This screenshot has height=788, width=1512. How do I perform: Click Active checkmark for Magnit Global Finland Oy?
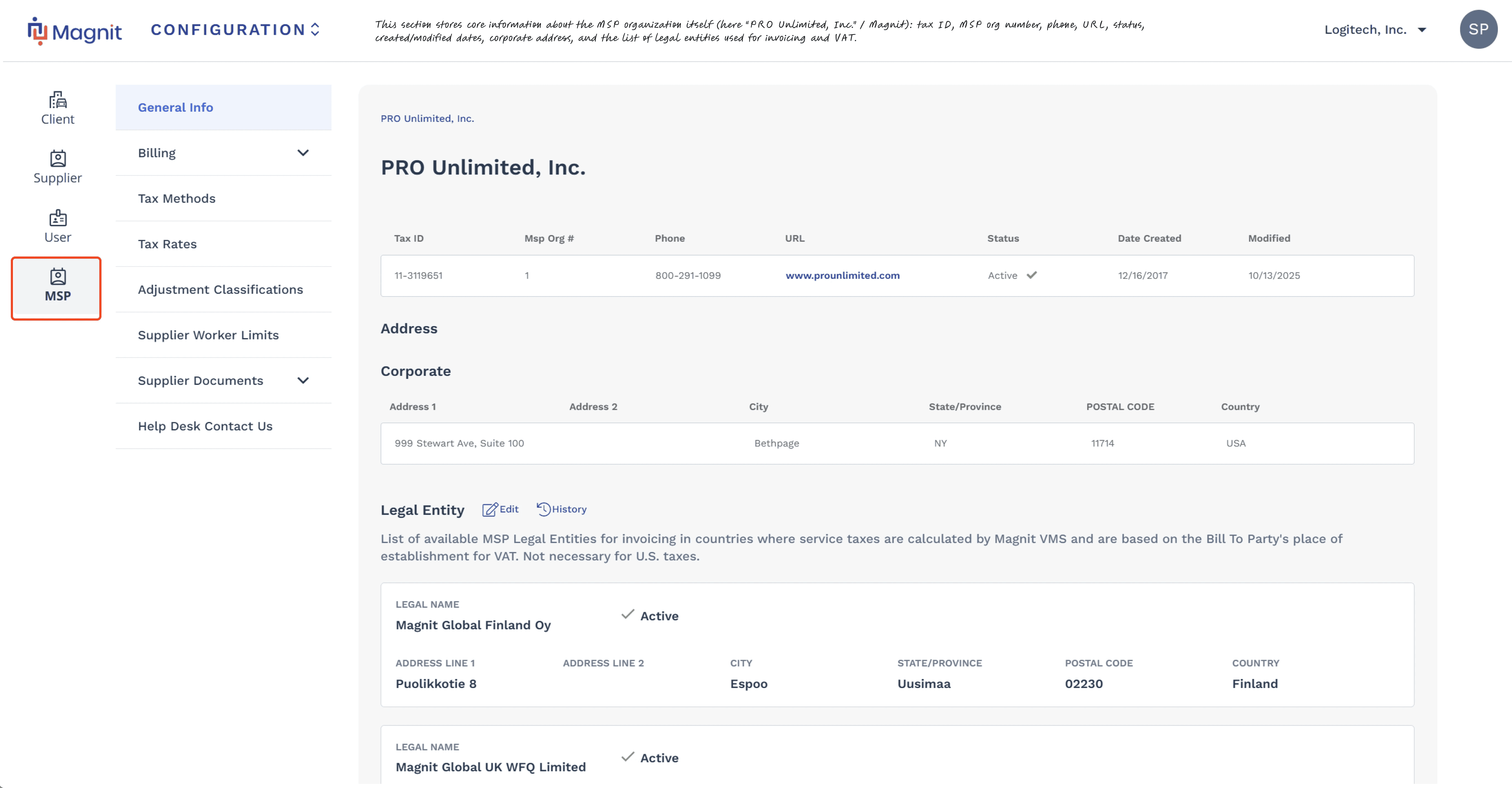pos(627,614)
